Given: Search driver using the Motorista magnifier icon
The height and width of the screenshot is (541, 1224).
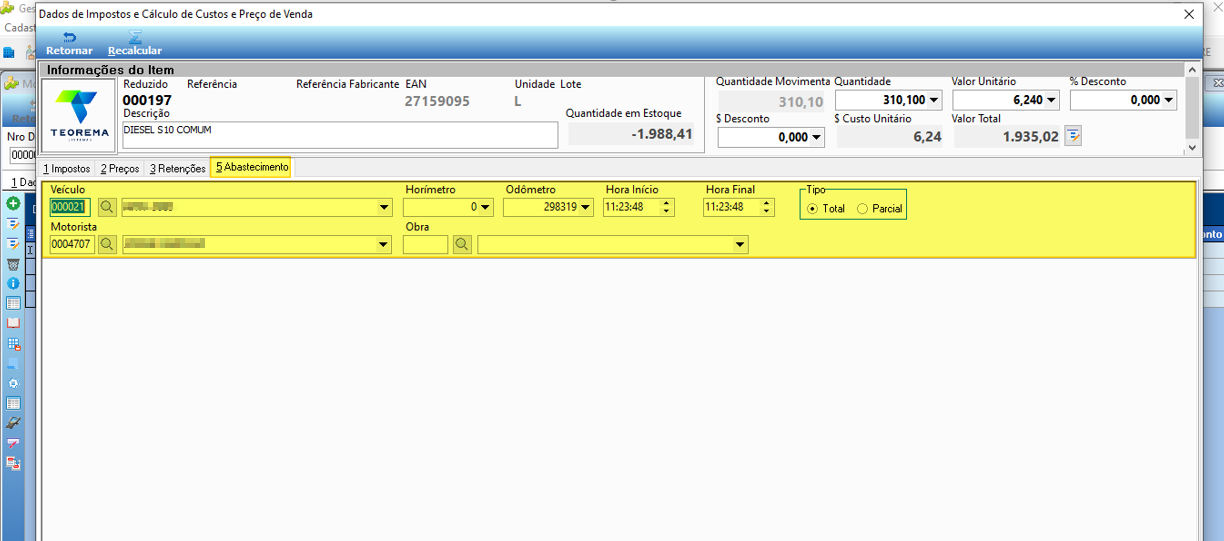Looking at the screenshot, I should point(107,244).
